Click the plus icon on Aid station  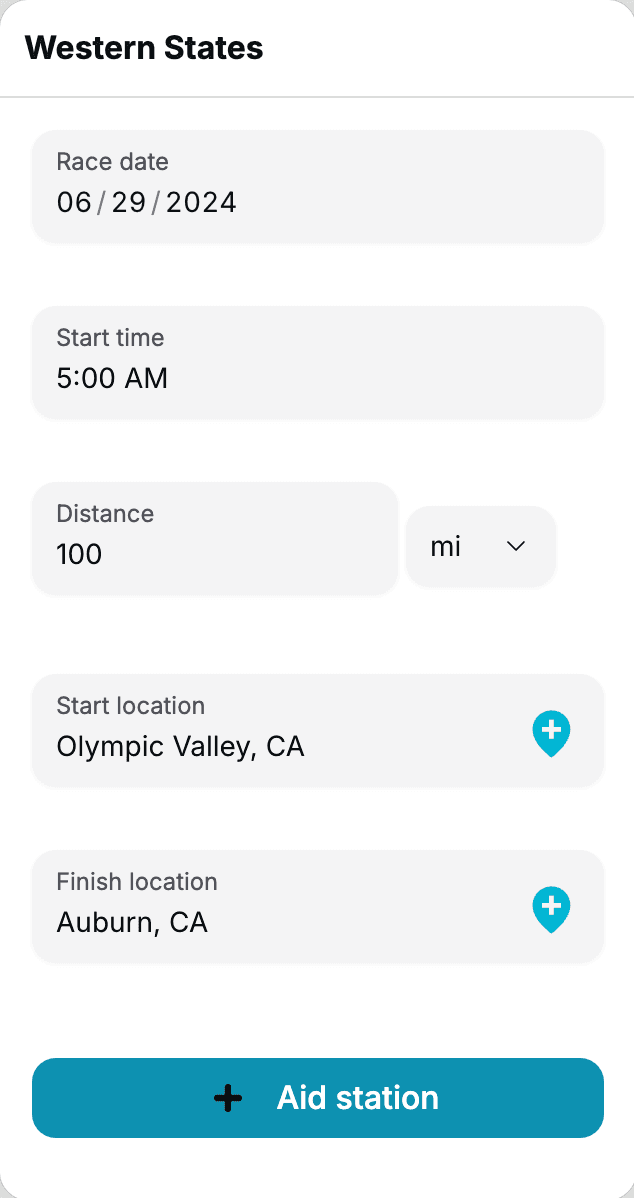(228, 1098)
